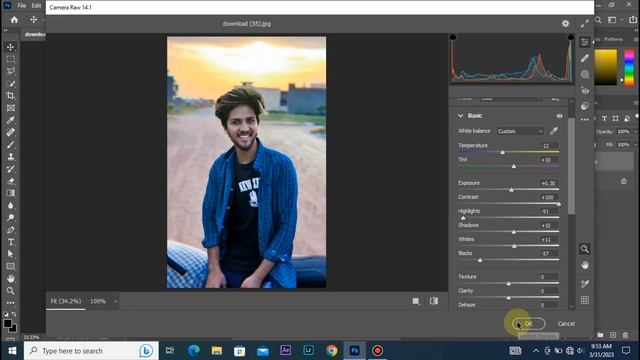The width and height of the screenshot is (640, 360).
Task: Select the Brush tool
Action: point(11,144)
